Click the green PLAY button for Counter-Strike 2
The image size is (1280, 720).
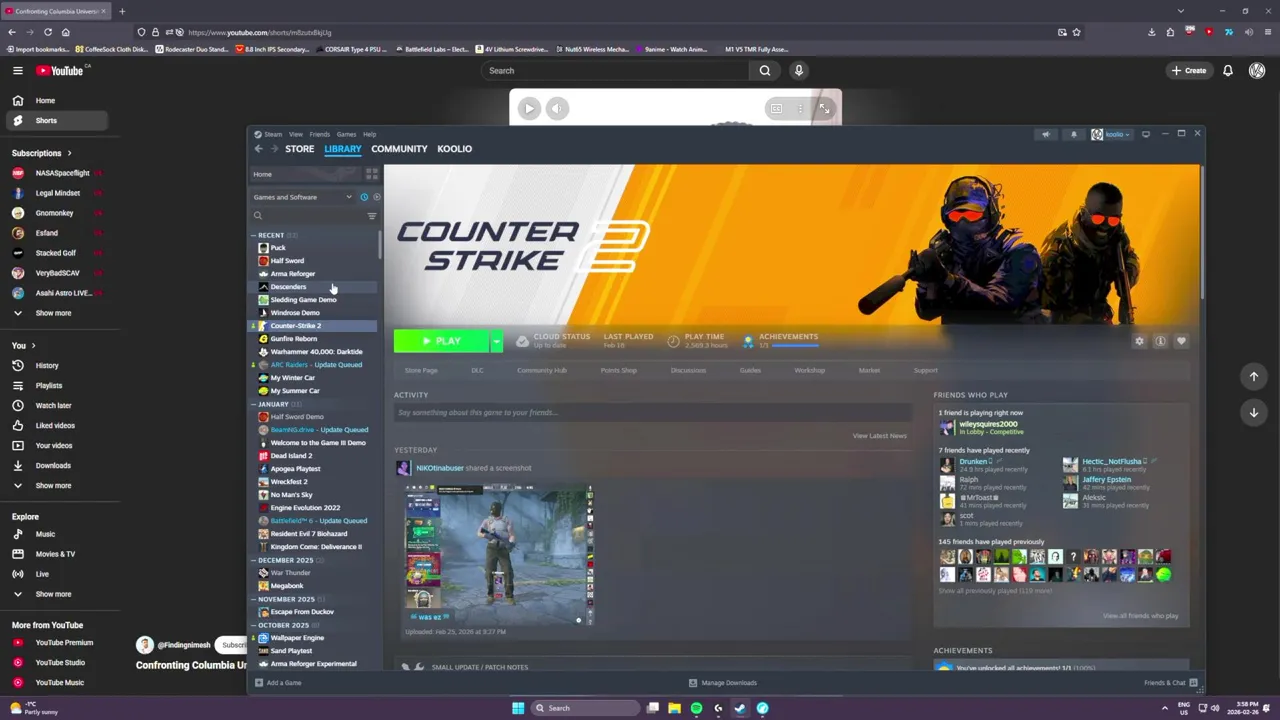pos(441,341)
